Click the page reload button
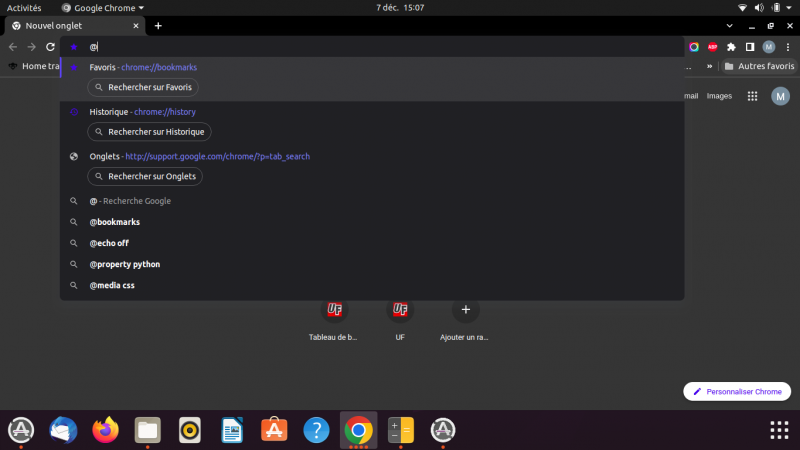This screenshot has width=800, height=450. (50, 47)
